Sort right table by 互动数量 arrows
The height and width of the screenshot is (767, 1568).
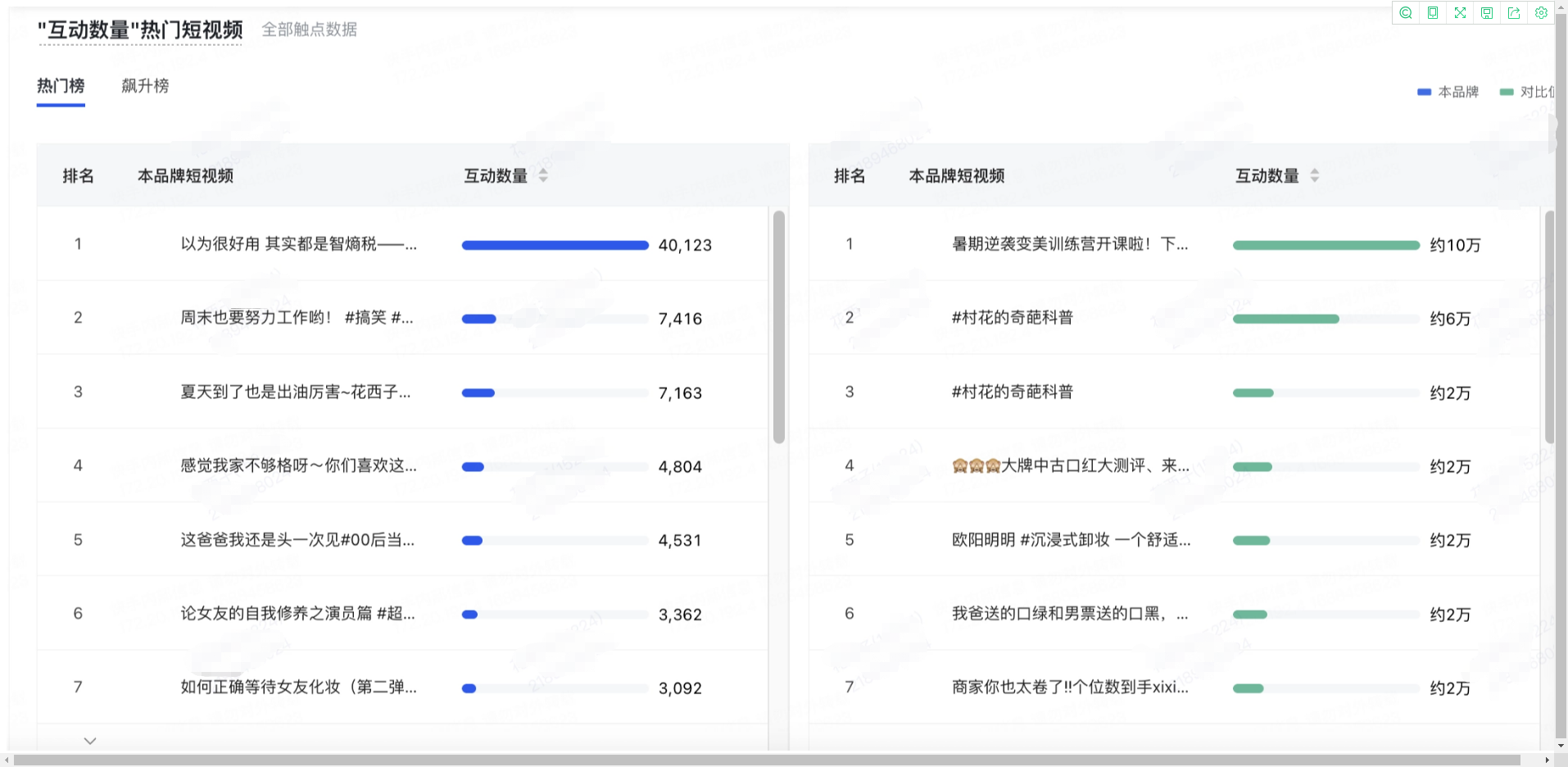[1315, 175]
